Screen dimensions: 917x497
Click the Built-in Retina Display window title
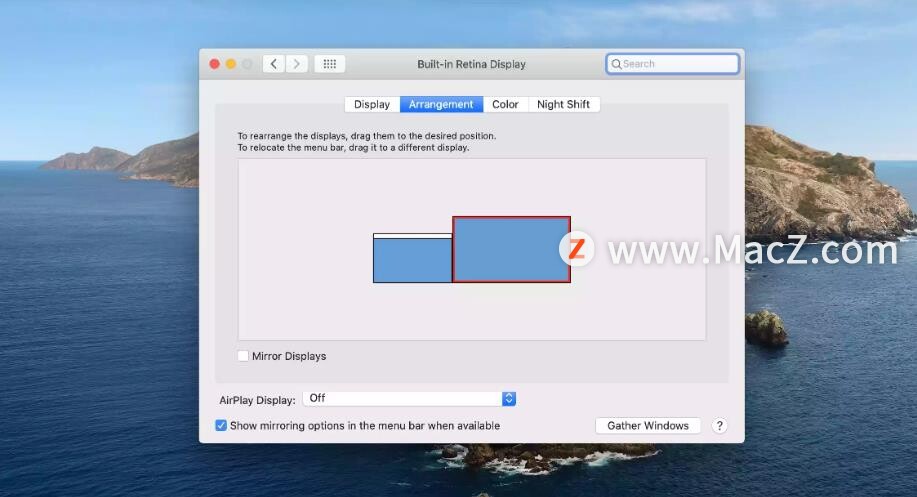point(471,64)
